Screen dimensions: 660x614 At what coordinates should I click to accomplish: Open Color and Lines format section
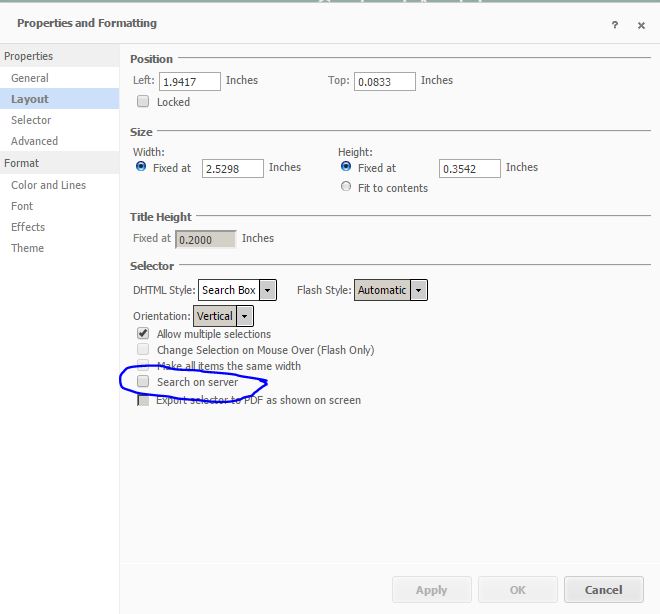tap(48, 185)
